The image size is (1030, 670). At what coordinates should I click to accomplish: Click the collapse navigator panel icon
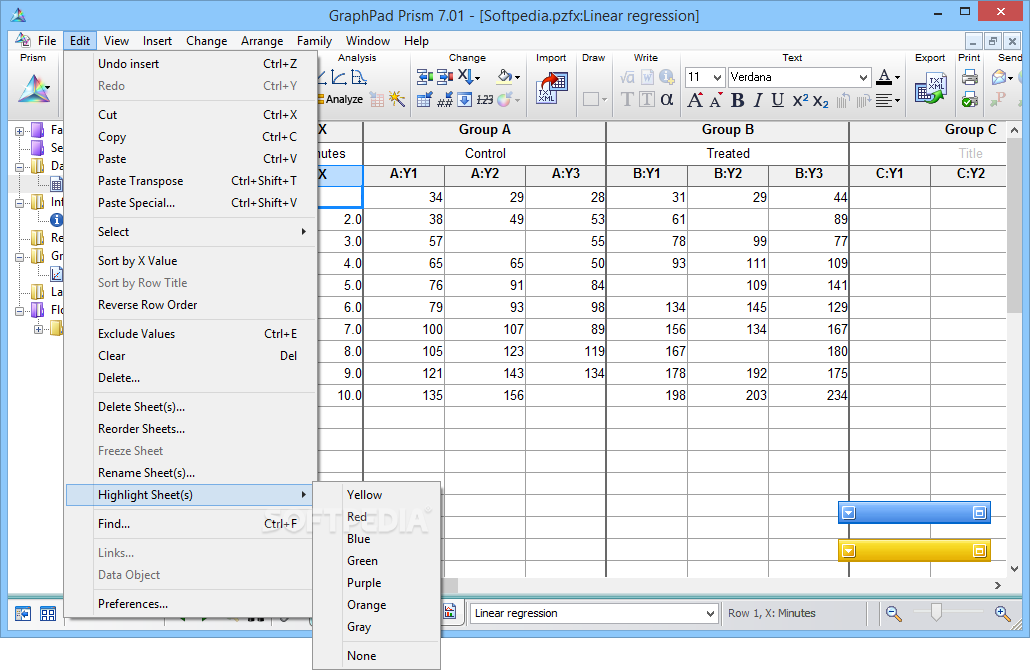[x=23, y=614]
